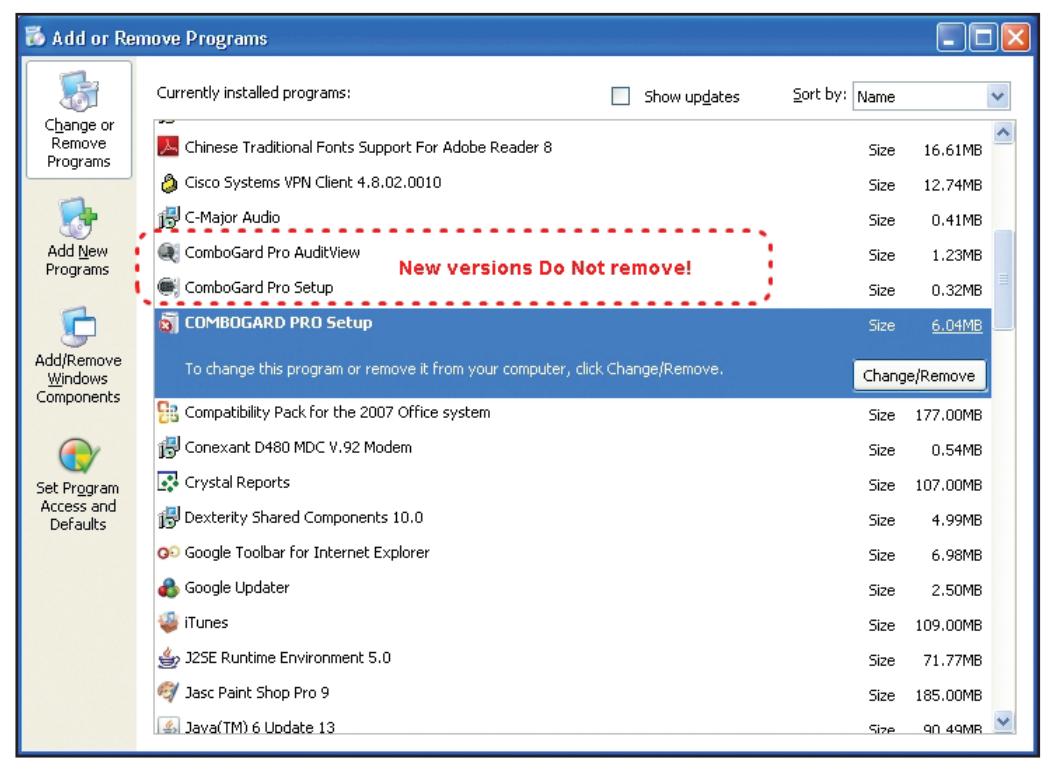Select Cisco Systems VPN Client 4.8.02.0010
The height and width of the screenshot is (769, 1049).
[x=573, y=182]
